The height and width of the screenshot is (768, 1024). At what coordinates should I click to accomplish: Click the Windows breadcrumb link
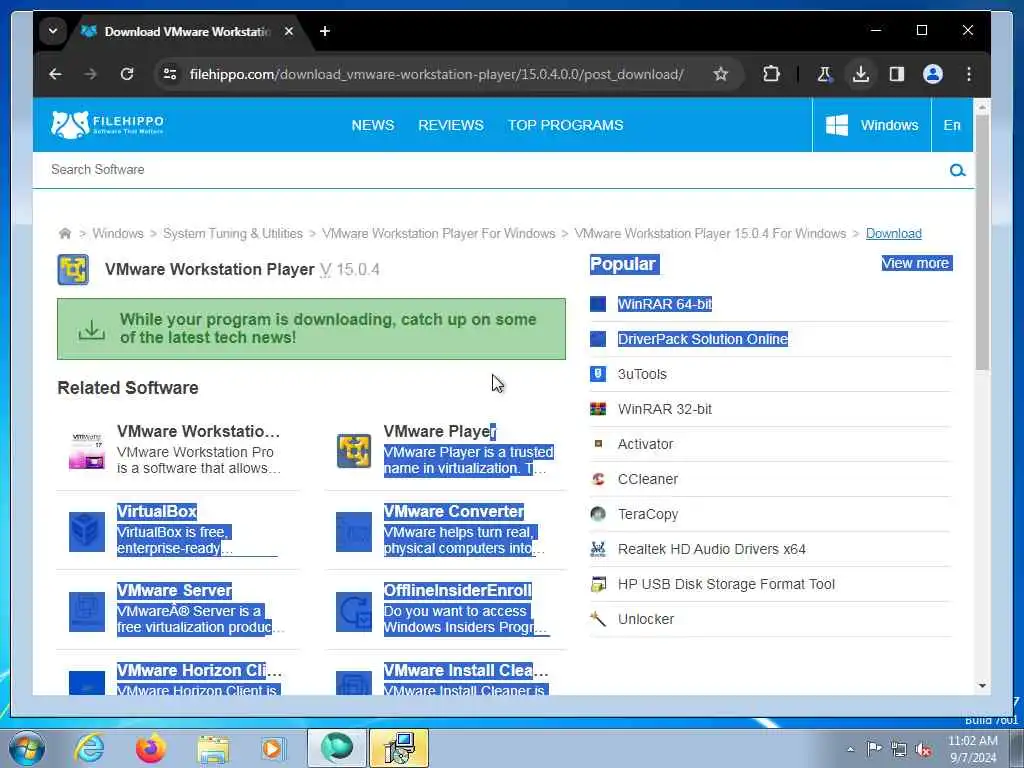coord(118,233)
